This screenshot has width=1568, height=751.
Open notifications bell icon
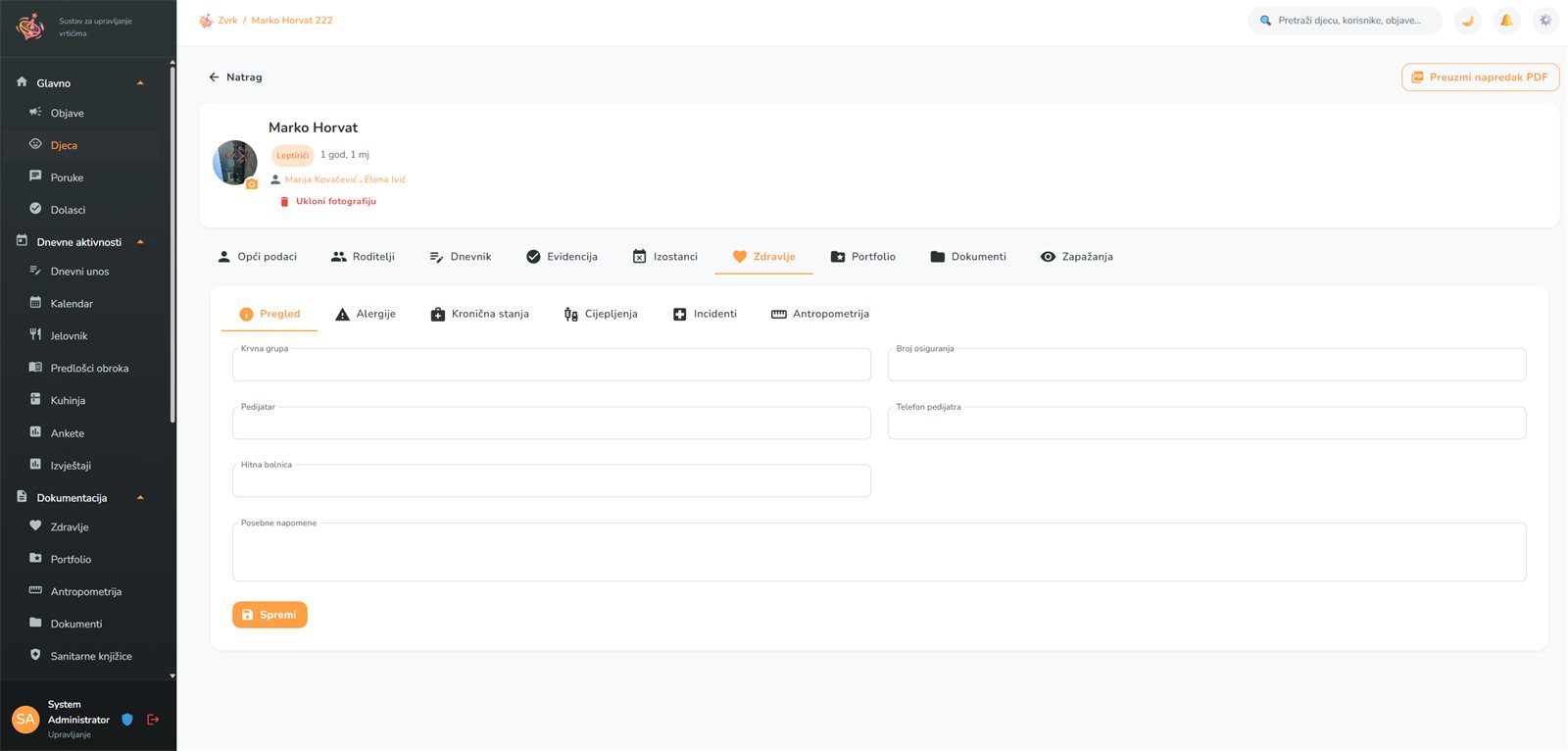(x=1506, y=21)
